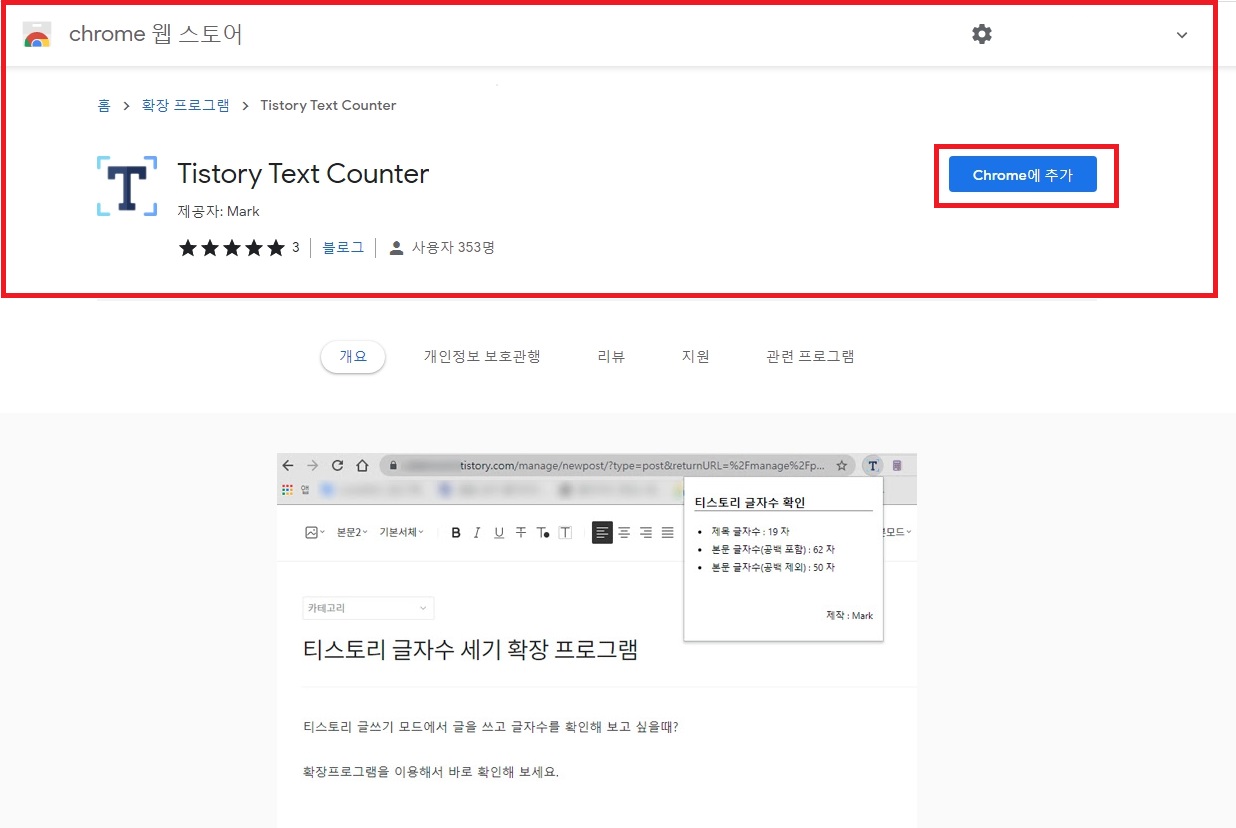
Task: Open the 리뷰 tab
Action: [611, 356]
